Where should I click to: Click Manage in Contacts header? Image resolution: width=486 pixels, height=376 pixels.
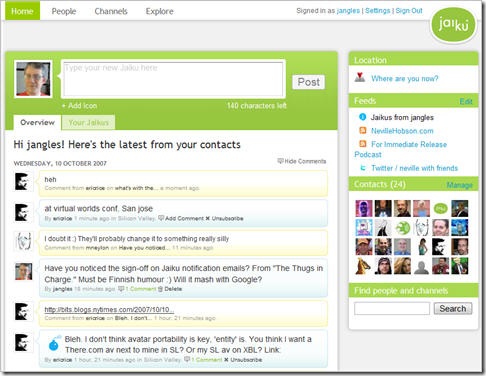pos(459,185)
